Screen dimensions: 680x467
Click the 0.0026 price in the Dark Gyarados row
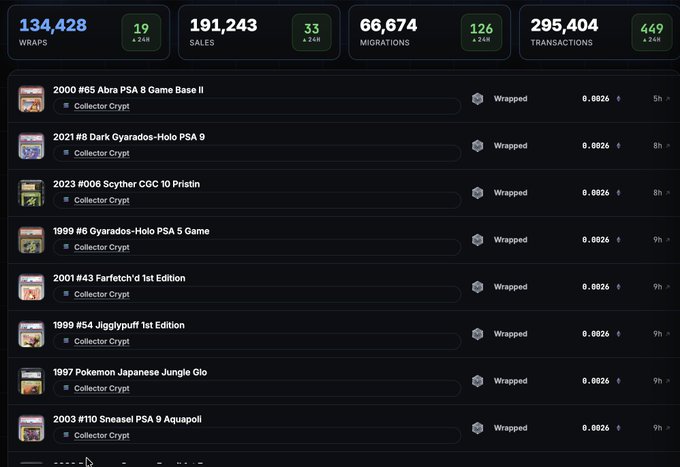point(595,146)
